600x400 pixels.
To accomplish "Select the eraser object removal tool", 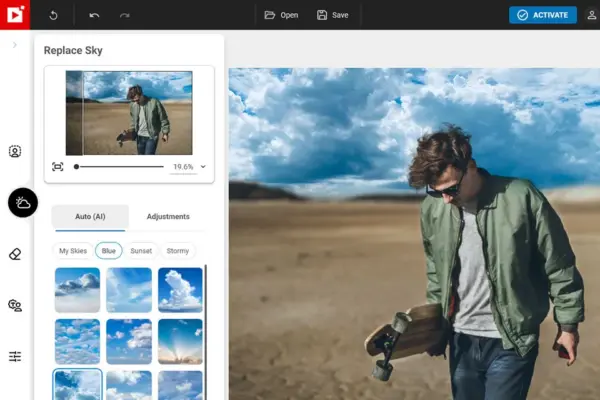I will 15,254.
